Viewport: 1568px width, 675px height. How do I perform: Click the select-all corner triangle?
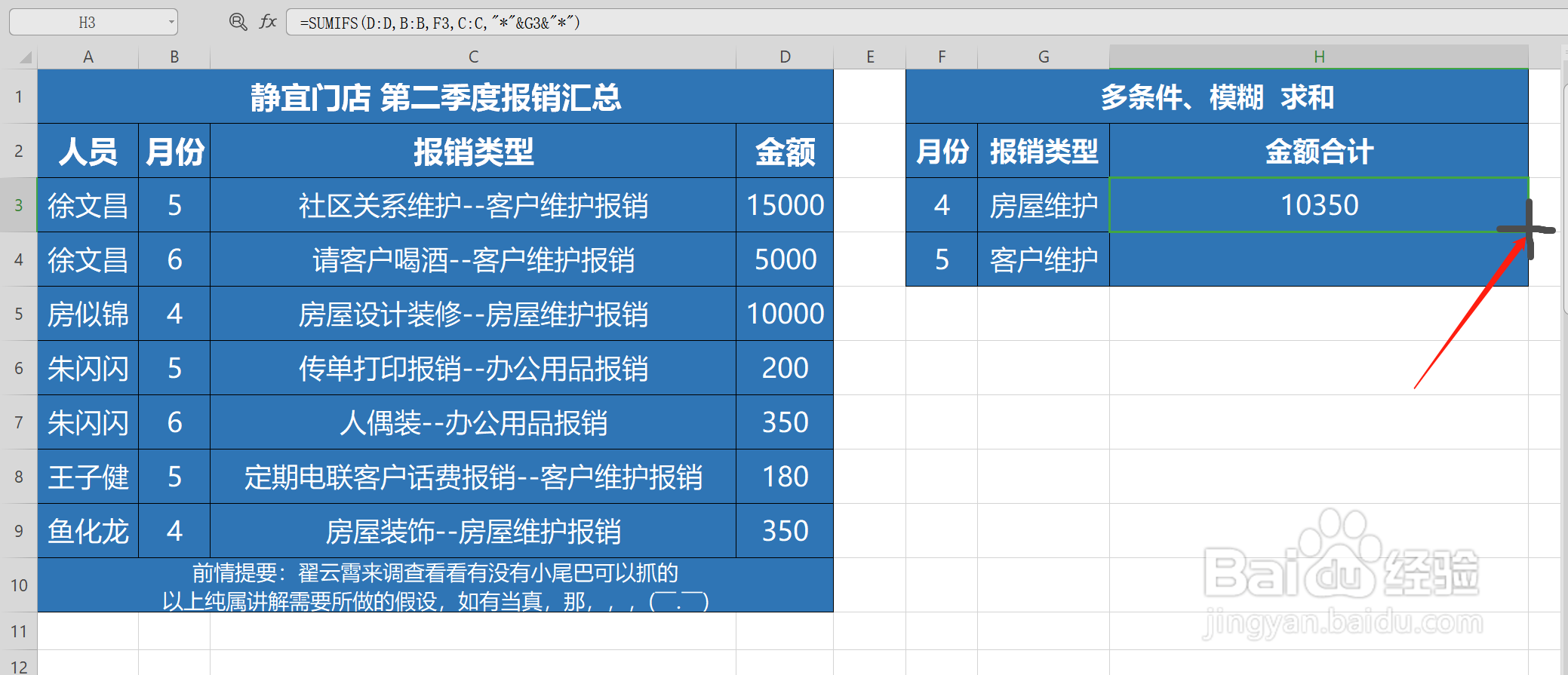click(x=25, y=57)
